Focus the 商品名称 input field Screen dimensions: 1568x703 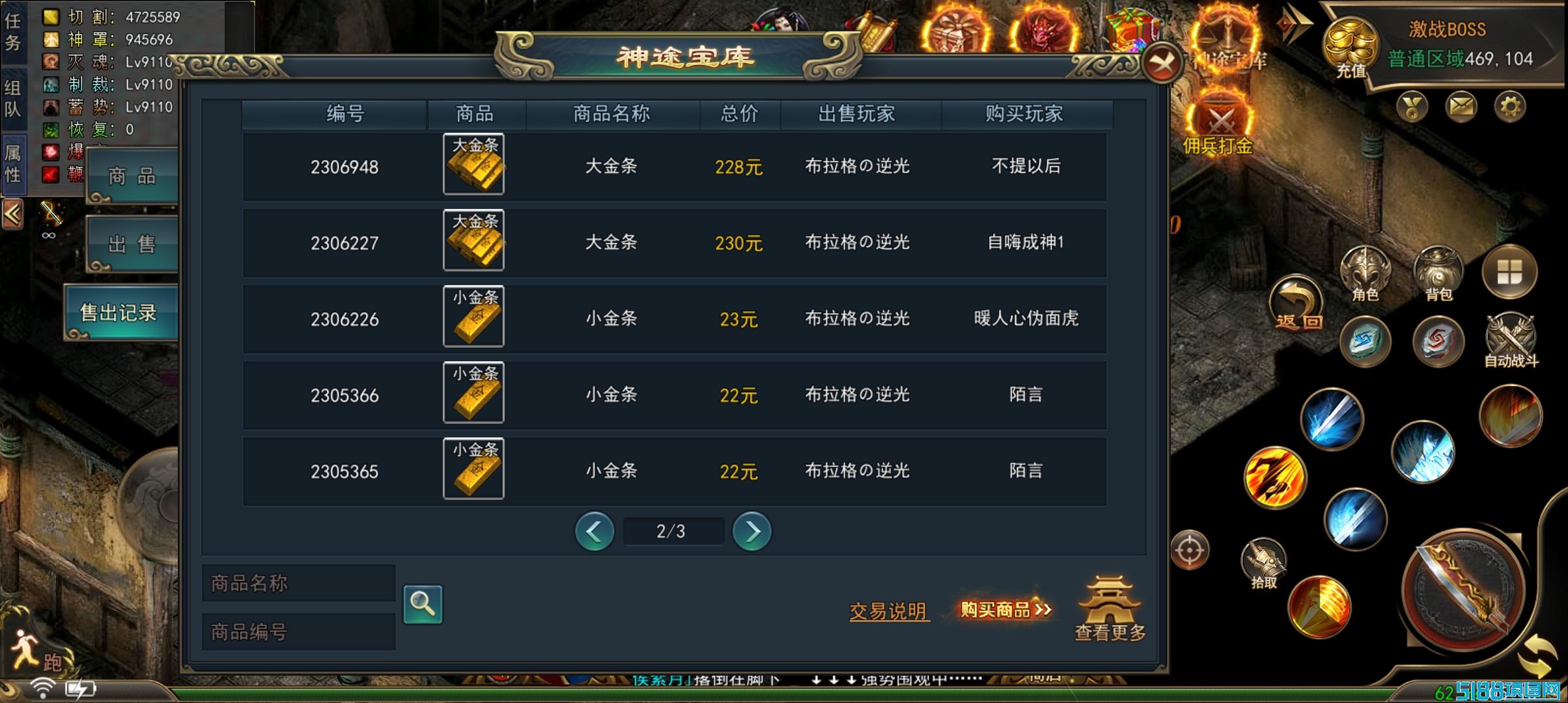pyautogui.click(x=299, y=583)
